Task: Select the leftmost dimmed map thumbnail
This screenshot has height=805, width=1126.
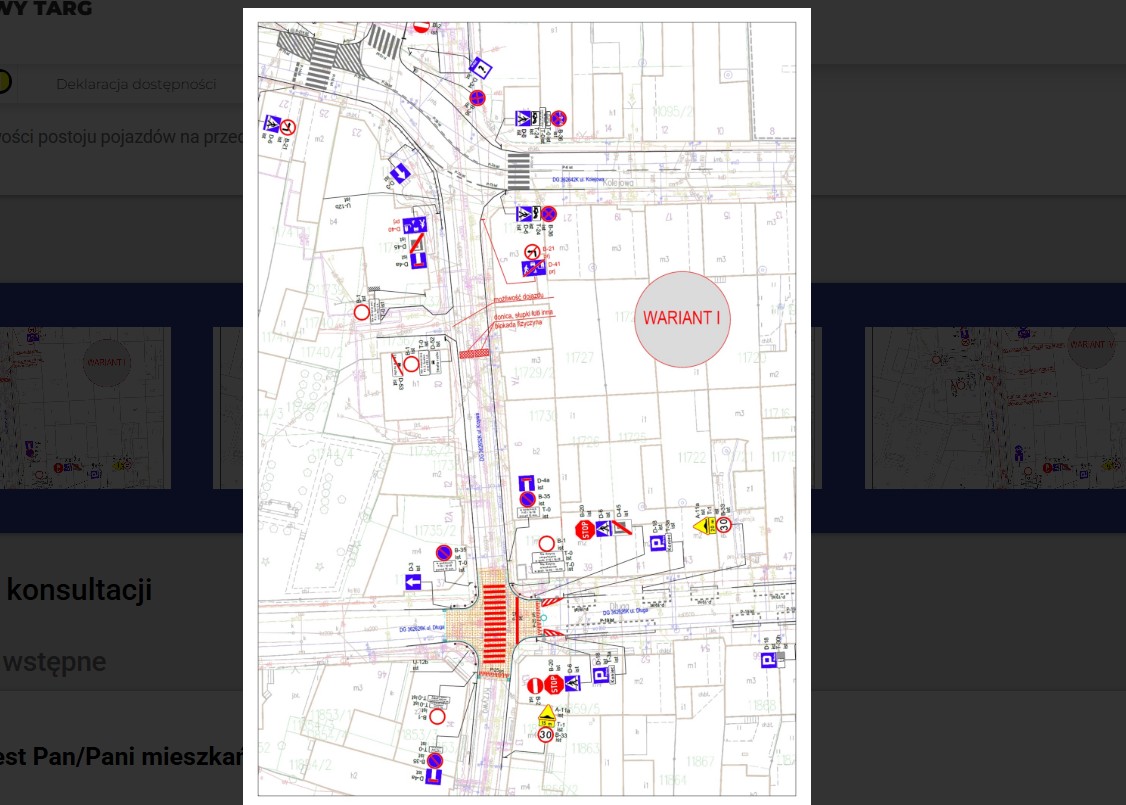Action: point(85,408)
